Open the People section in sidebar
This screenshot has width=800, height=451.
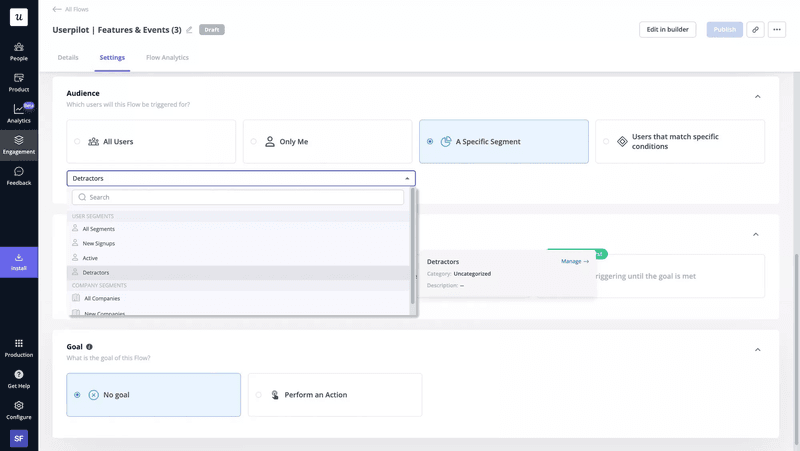(19, 51)
